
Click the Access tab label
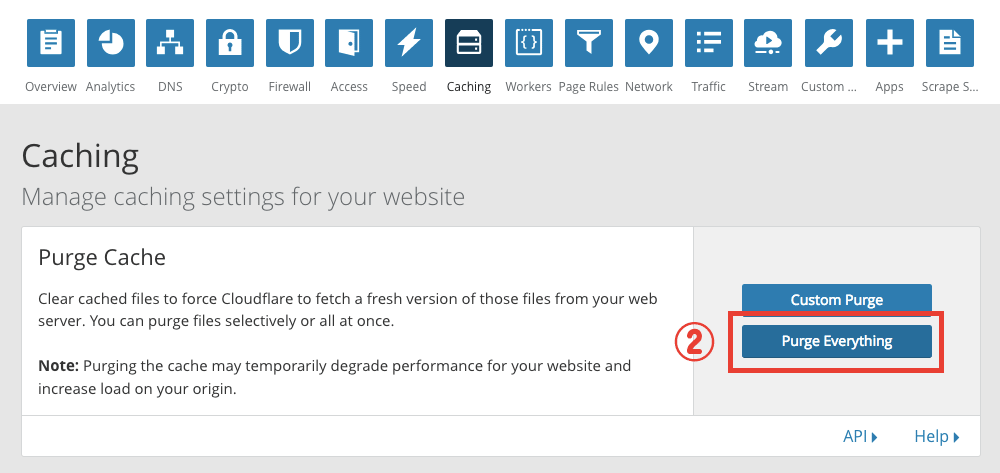tap(349, 87)
